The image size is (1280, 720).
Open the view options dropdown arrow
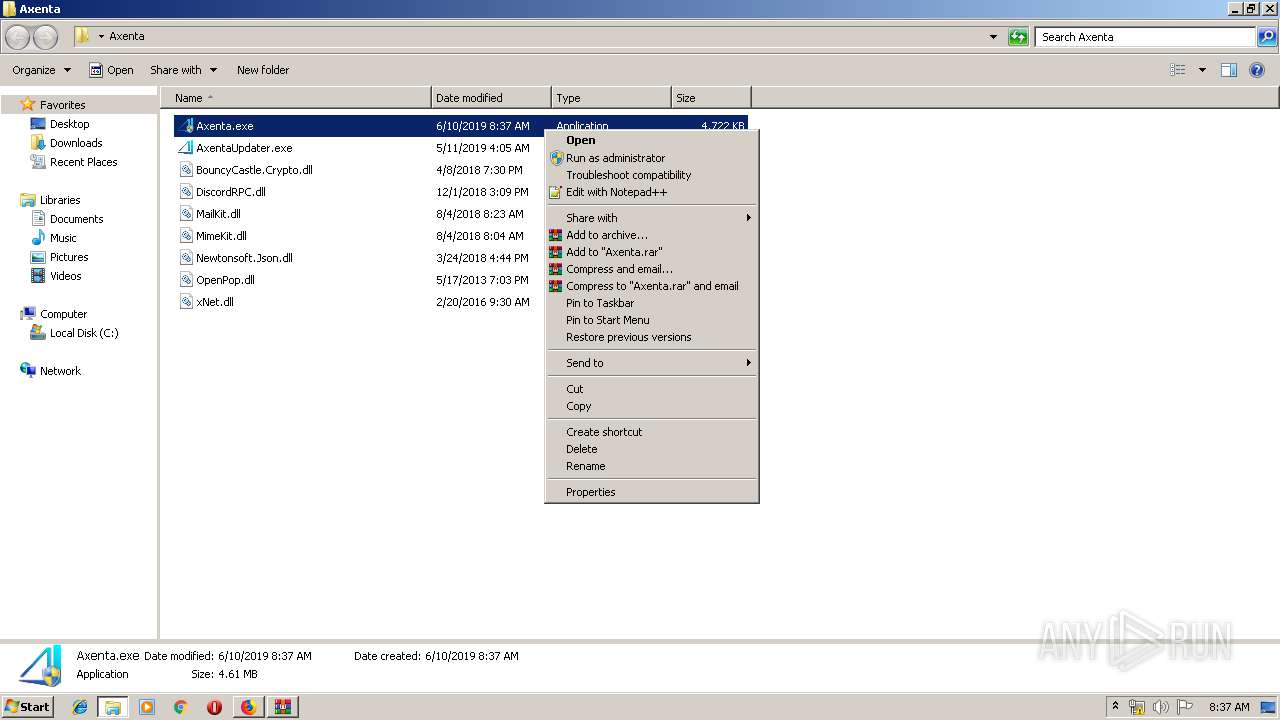(x=1202, y=70)
